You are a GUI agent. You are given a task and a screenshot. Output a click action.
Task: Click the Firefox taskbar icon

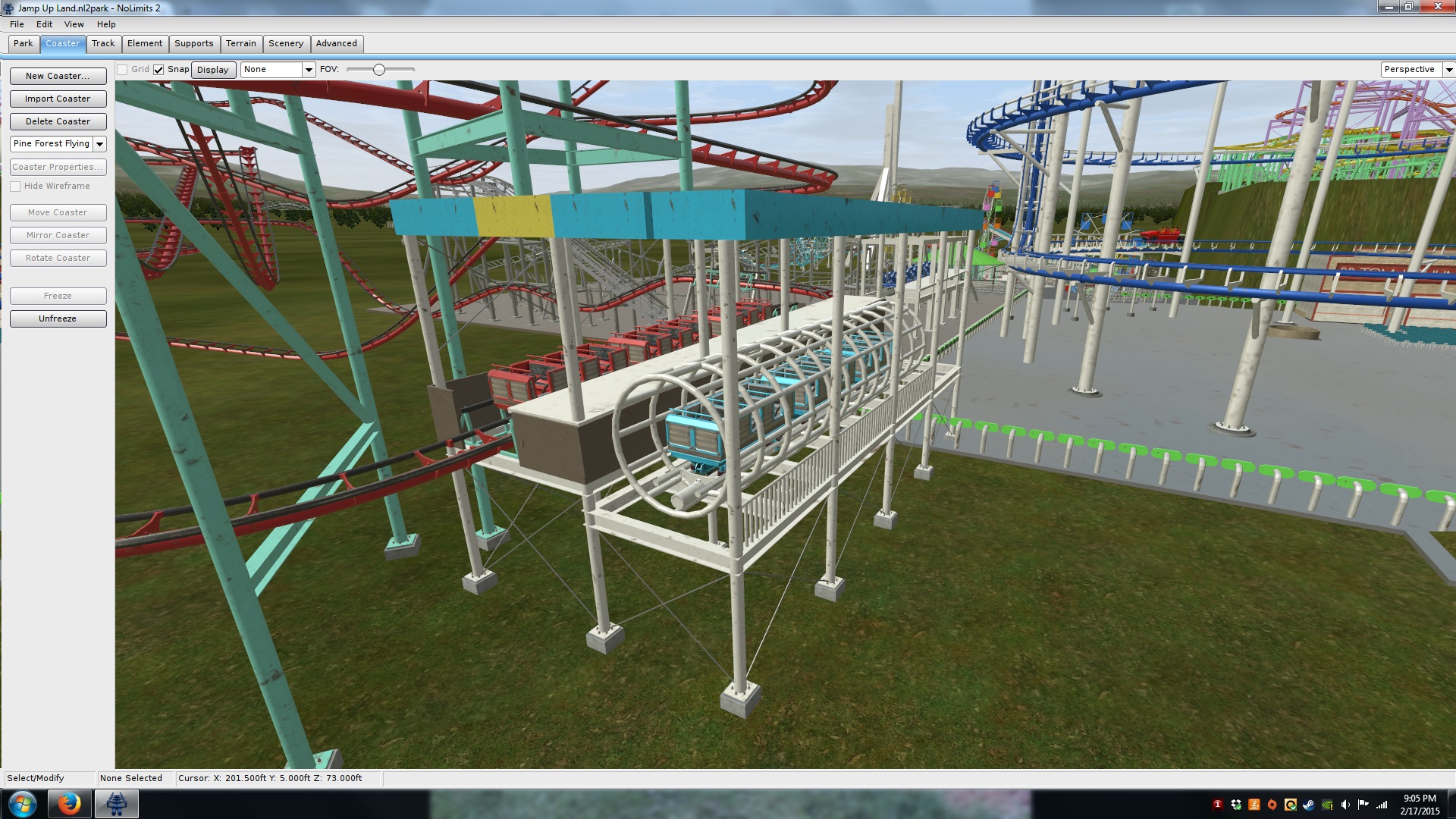coord(69,803)
